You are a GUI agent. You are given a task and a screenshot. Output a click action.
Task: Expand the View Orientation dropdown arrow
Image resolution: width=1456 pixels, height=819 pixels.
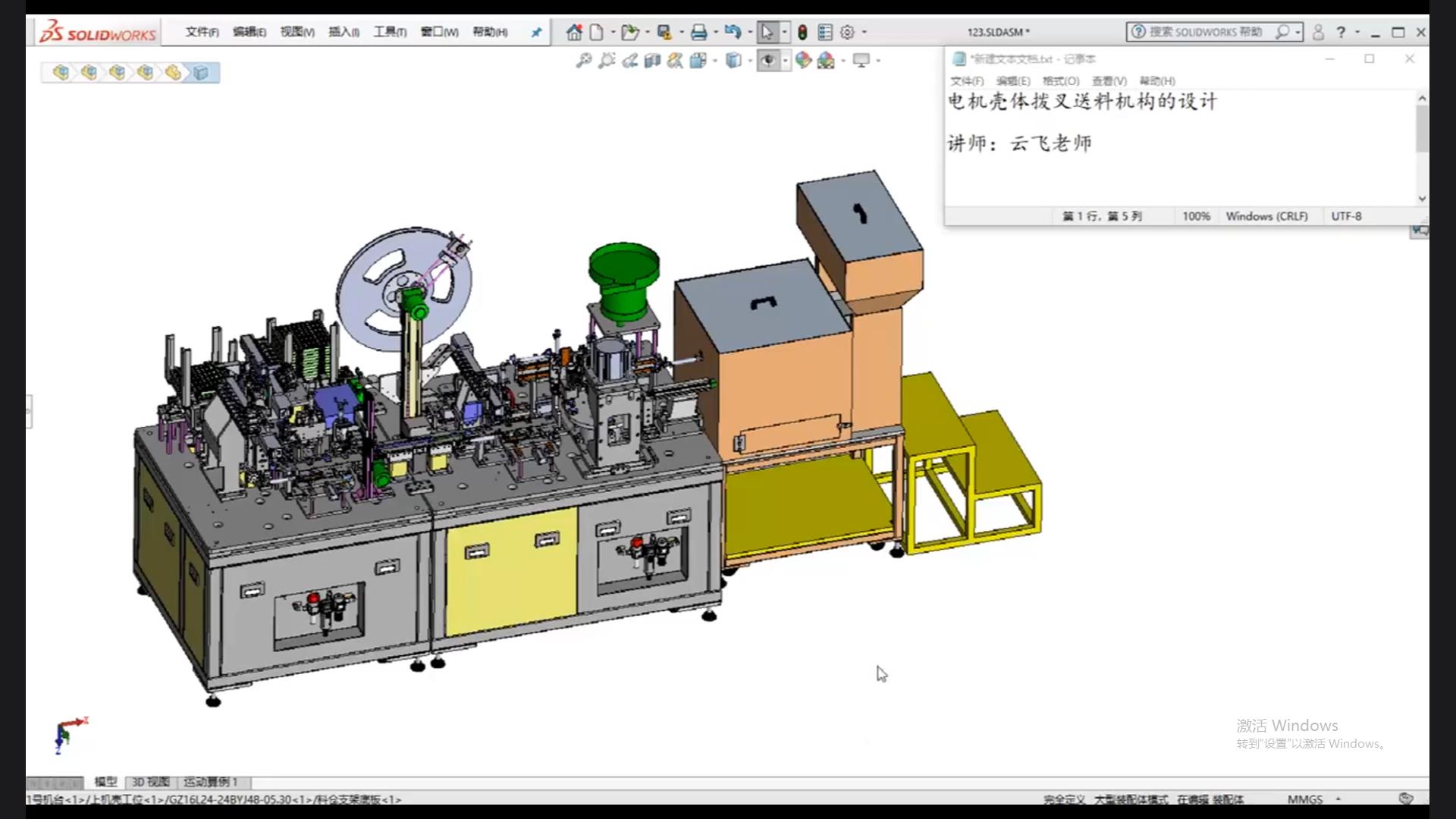714,61
